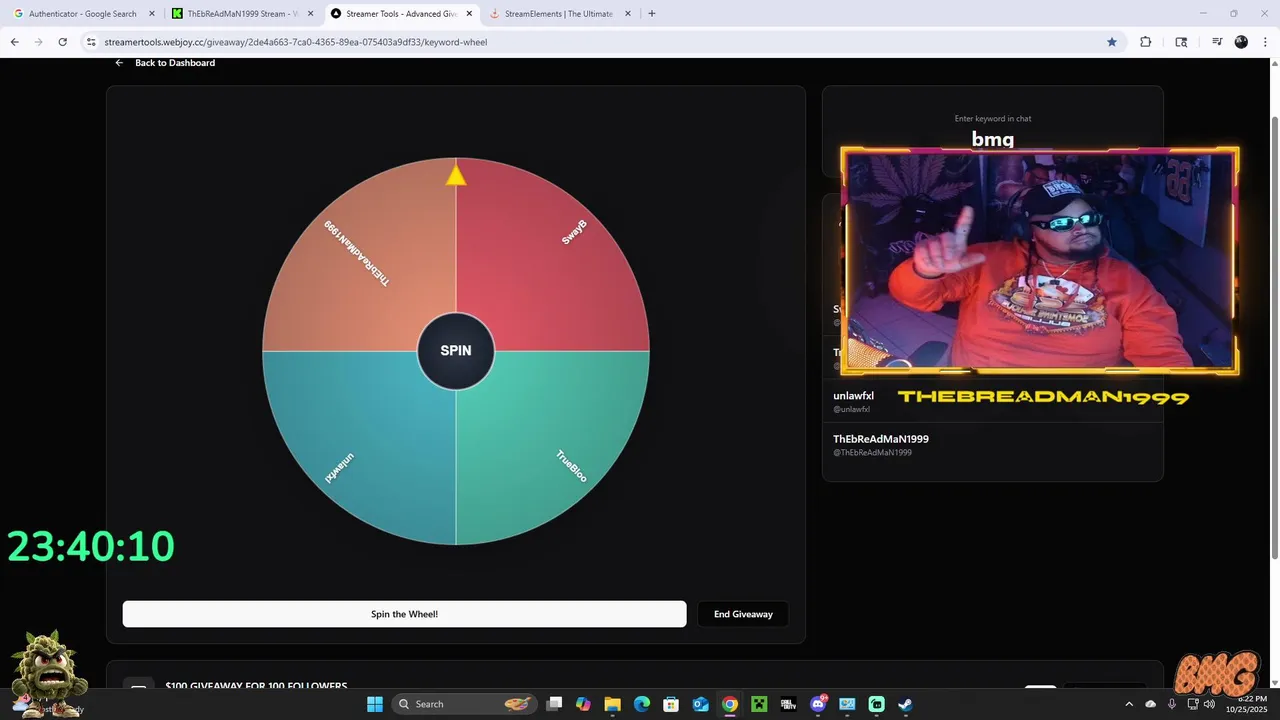This screenshot has height=720, width=1280.
Task: Click the site information icon in address bar
Action: pos(91,42)
